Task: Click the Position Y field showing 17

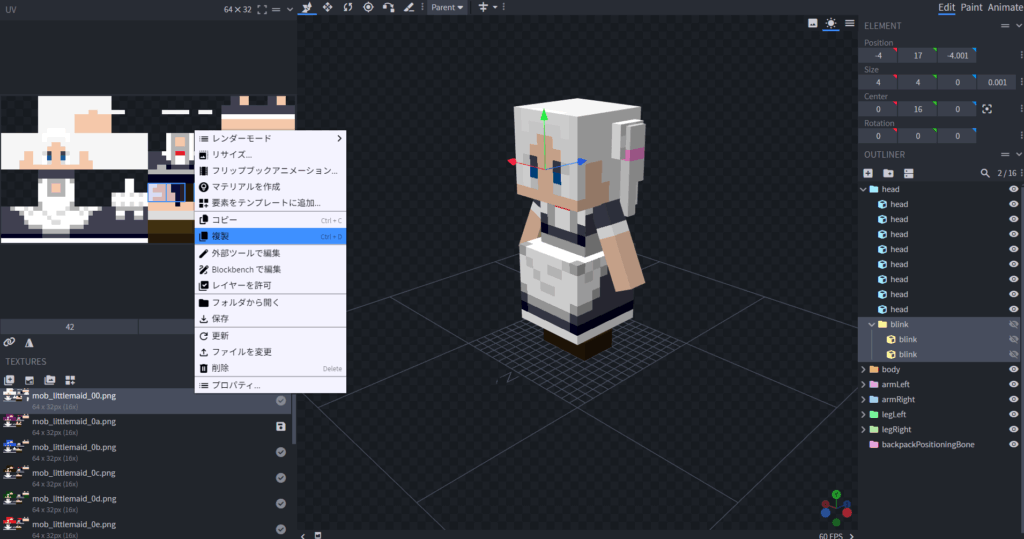Action: (917, 55)
